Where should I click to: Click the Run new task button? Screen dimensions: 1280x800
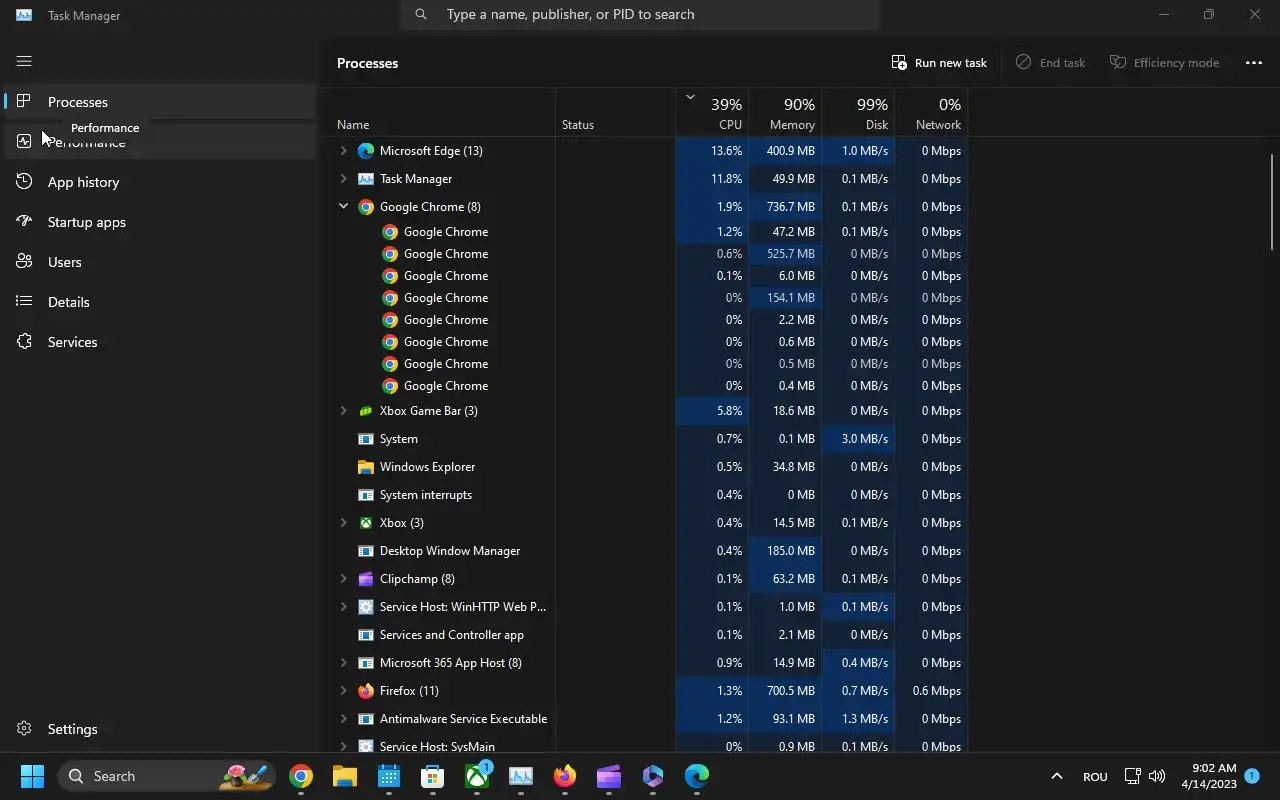939,62
